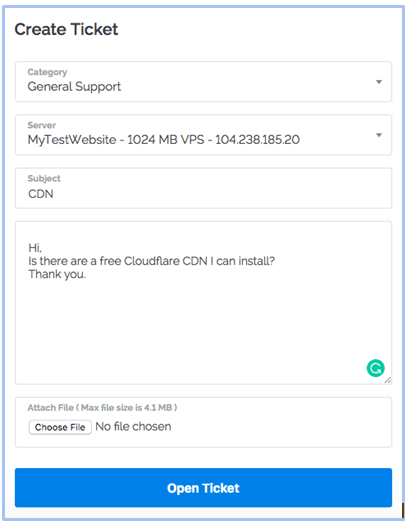The width and height of the screenshot is (408, 524).
Task: Click the green Grammarly icon in message box
Action: click(375, 368)
